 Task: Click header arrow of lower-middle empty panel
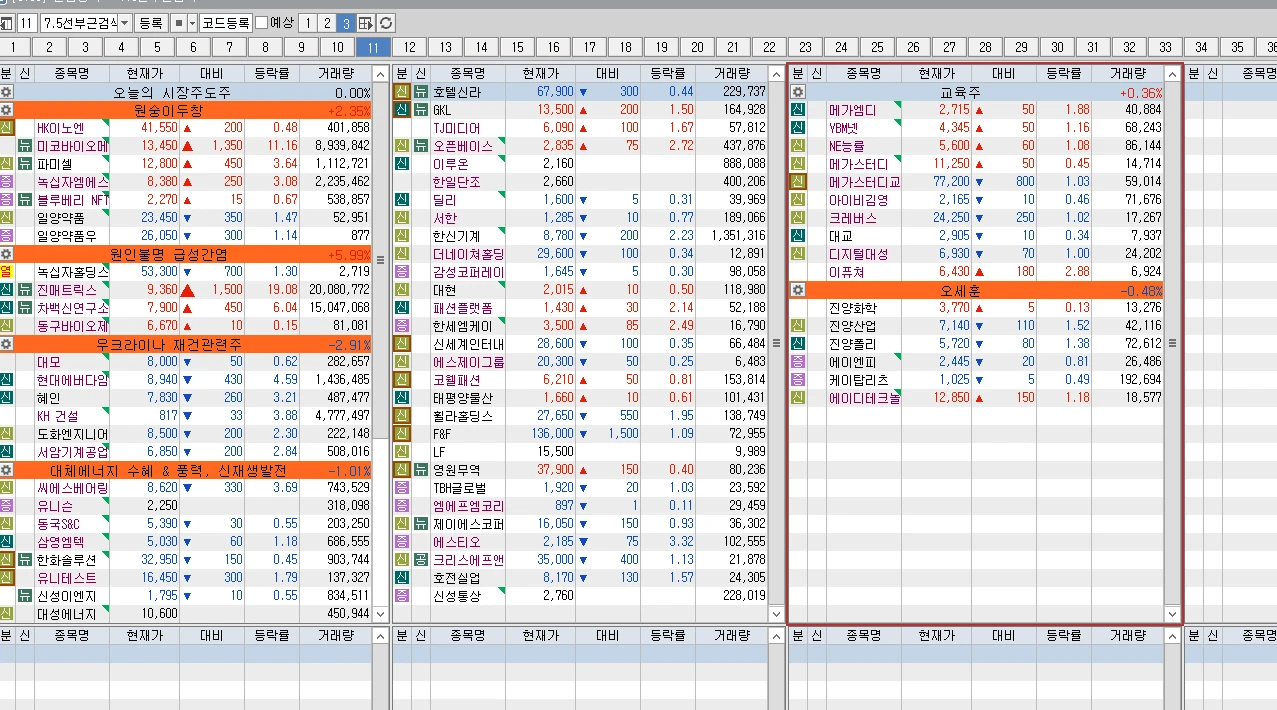(776, 636)
